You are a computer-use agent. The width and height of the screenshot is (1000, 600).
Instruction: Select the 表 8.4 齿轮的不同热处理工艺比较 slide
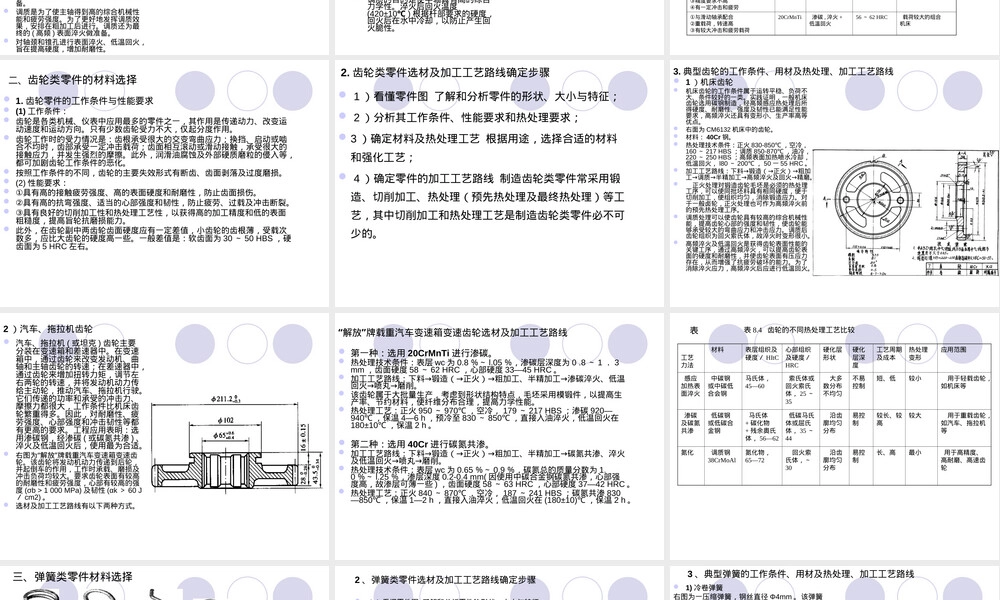click(x=835, y=437)
